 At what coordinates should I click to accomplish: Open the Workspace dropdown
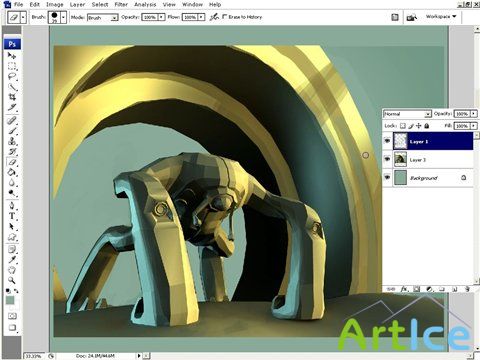[x=441, y=16]
